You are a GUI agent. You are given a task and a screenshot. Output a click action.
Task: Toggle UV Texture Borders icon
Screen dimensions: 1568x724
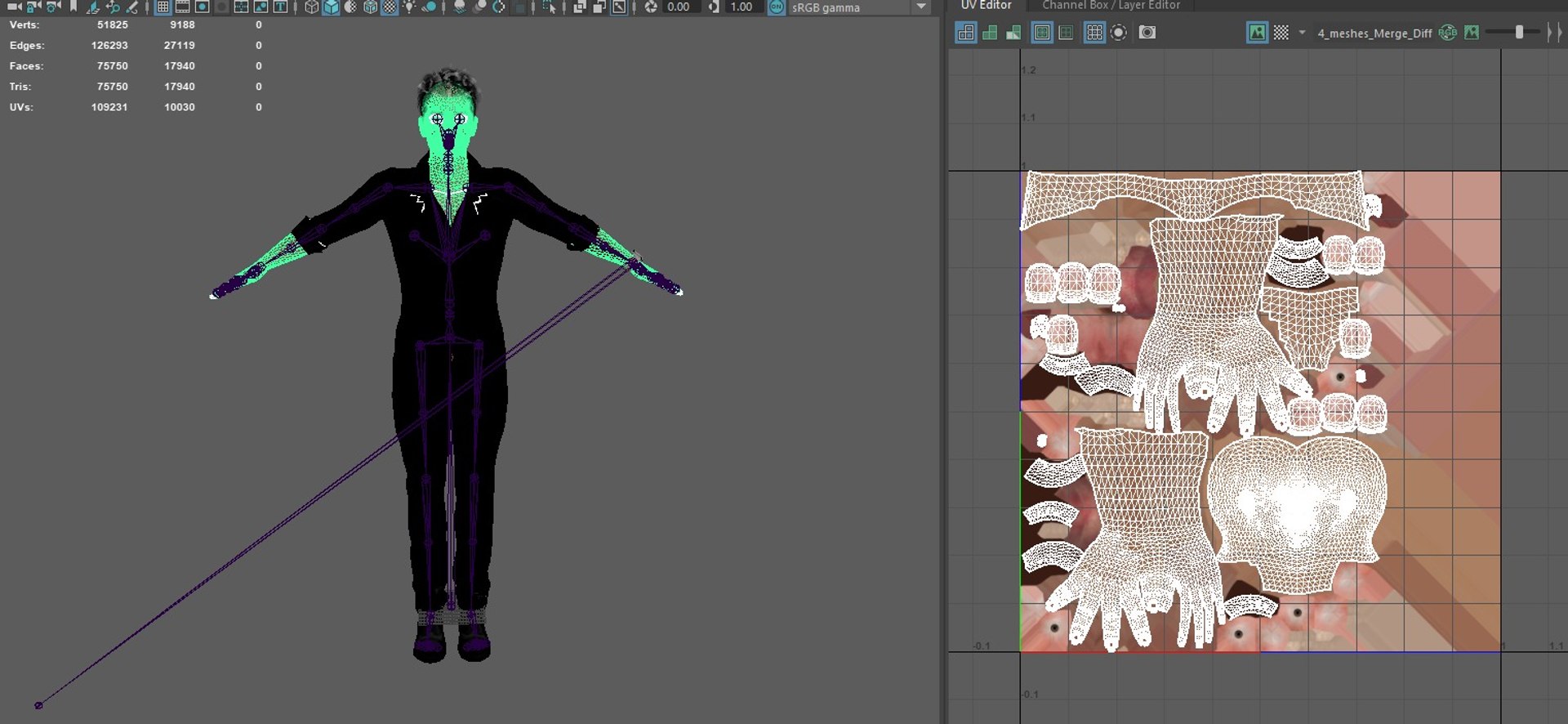[x=1066, y=33]
